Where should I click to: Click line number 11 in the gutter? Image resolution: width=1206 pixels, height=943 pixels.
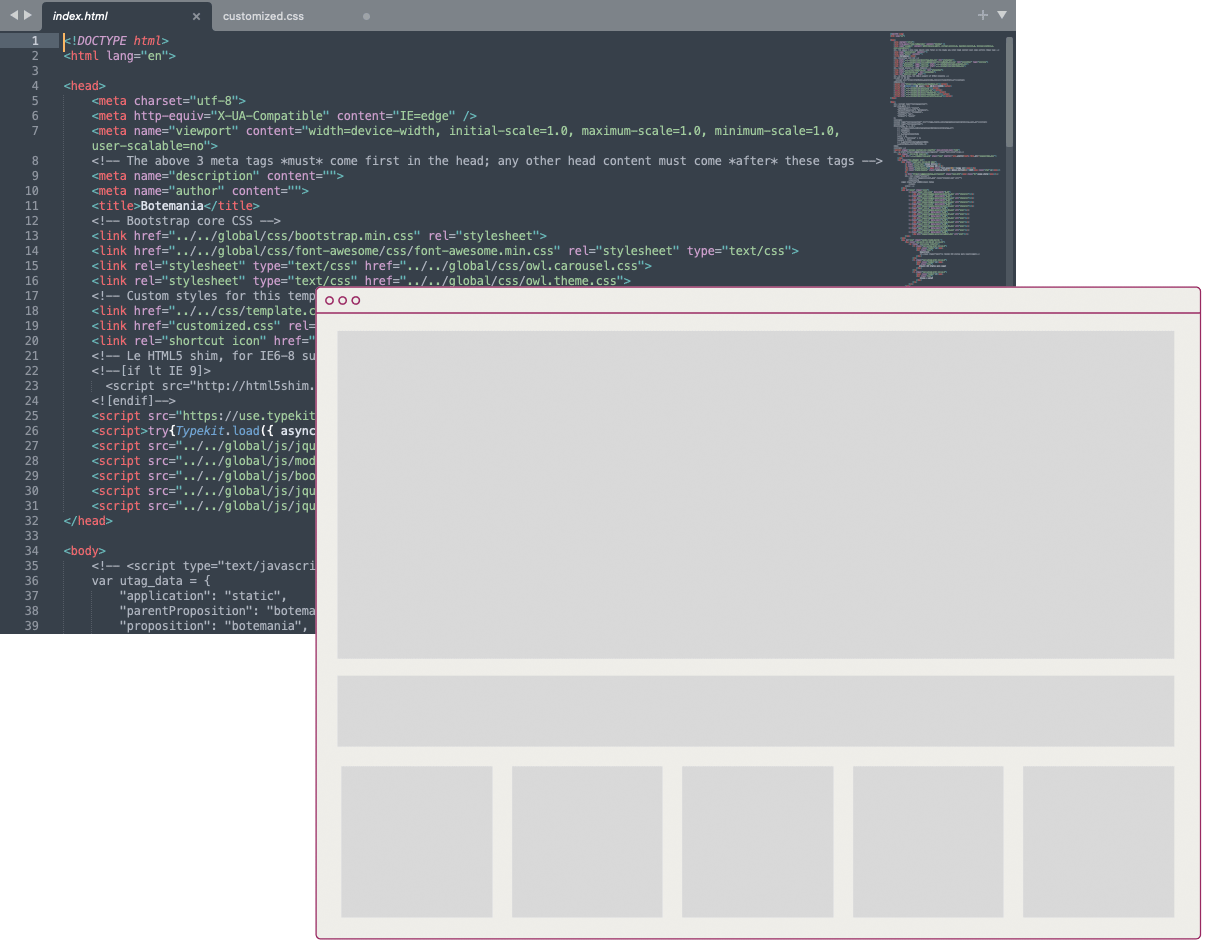[x=31, y=206]
